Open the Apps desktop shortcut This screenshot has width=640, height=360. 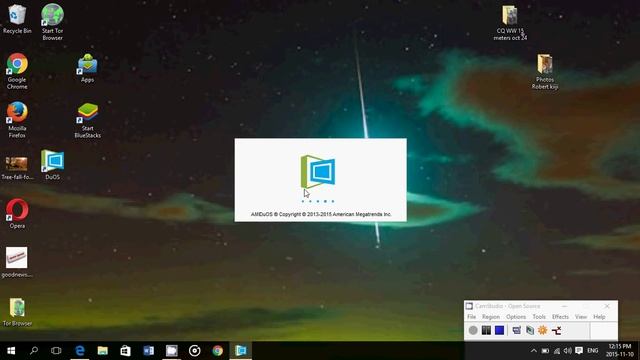tap(87, 68)
